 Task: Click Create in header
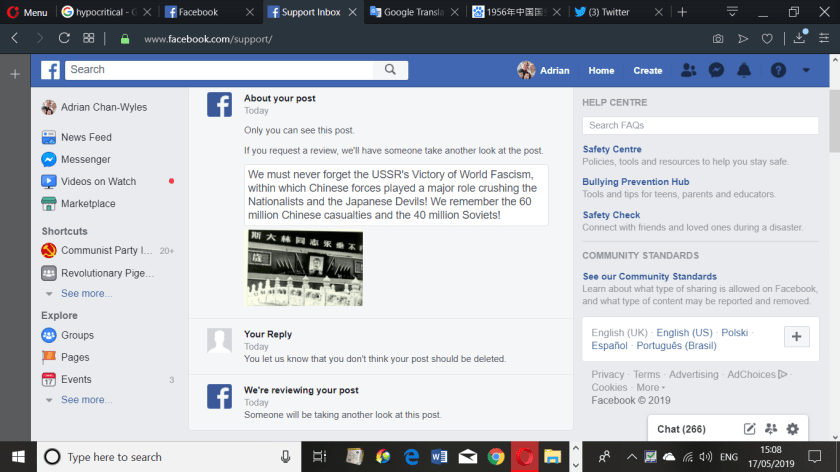pos(648,70)
